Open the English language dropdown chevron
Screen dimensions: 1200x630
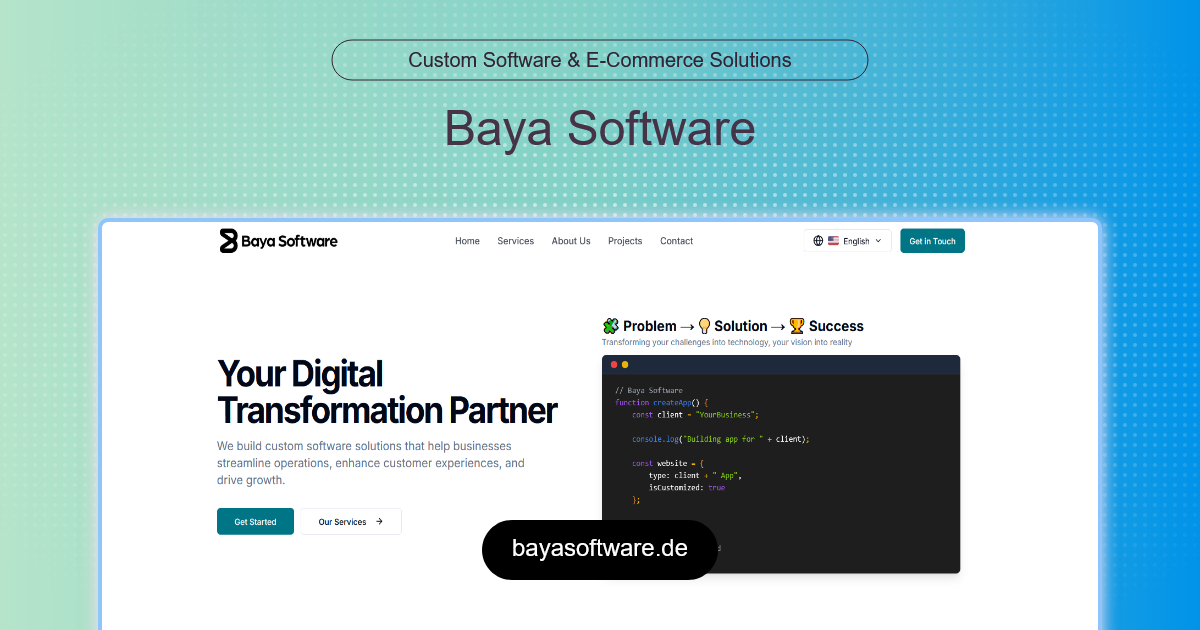pyautogui.click(x=878, y=241)
